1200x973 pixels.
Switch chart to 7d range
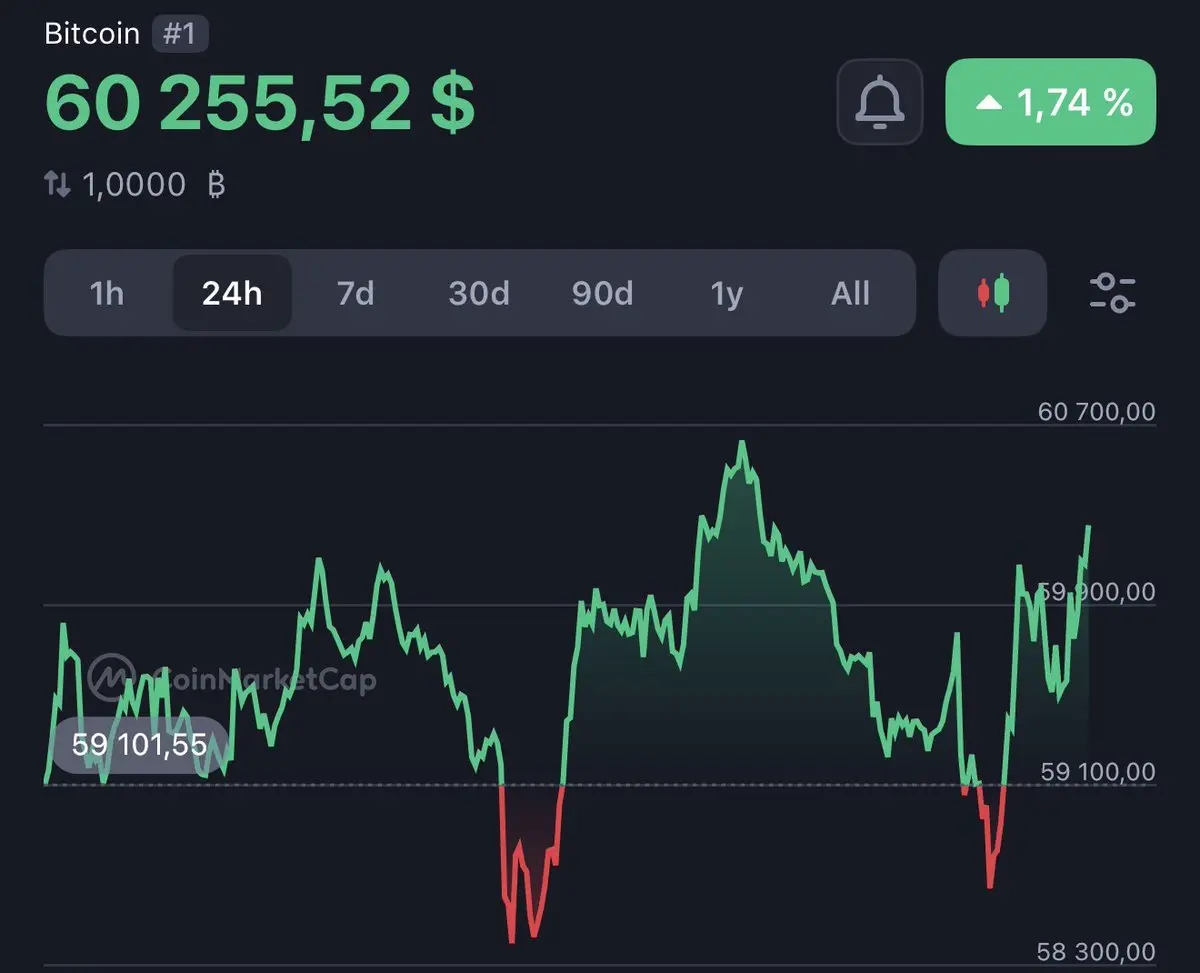(355, 293)
